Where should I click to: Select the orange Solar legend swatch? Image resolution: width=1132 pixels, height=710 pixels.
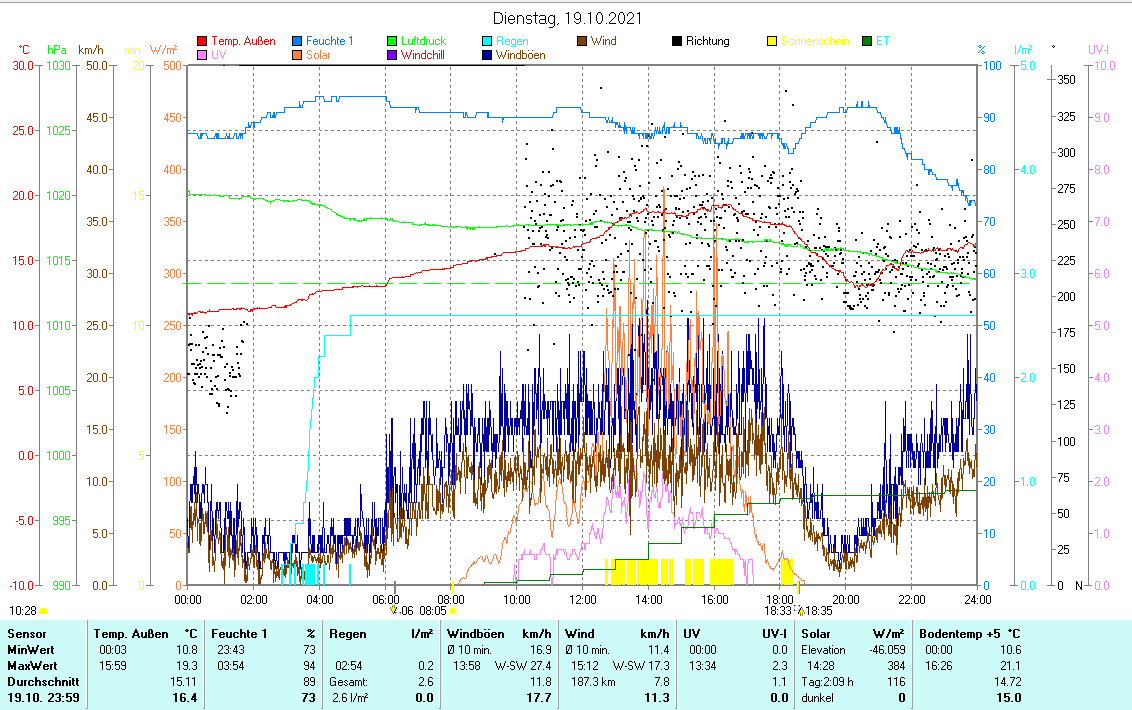(x=298, y=55)
